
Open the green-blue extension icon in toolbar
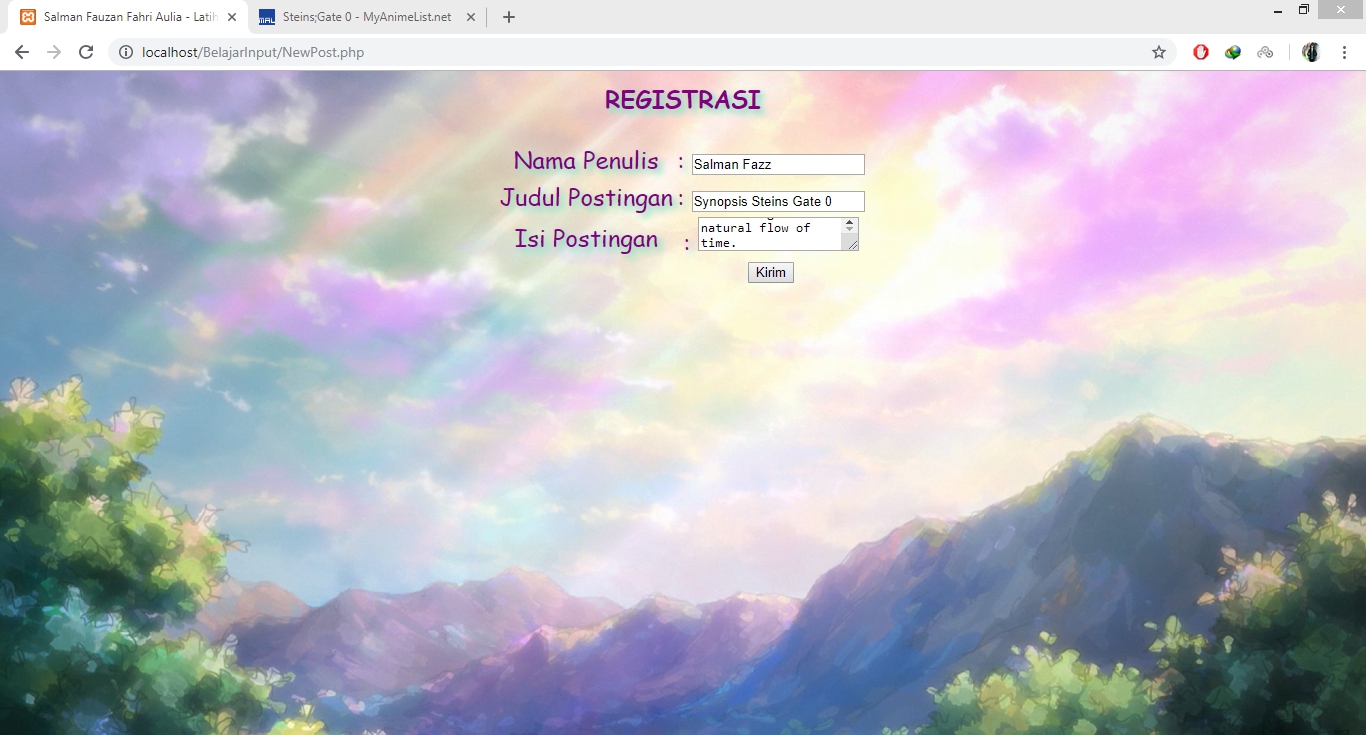pyautogui.click(x=1233, y=52)
